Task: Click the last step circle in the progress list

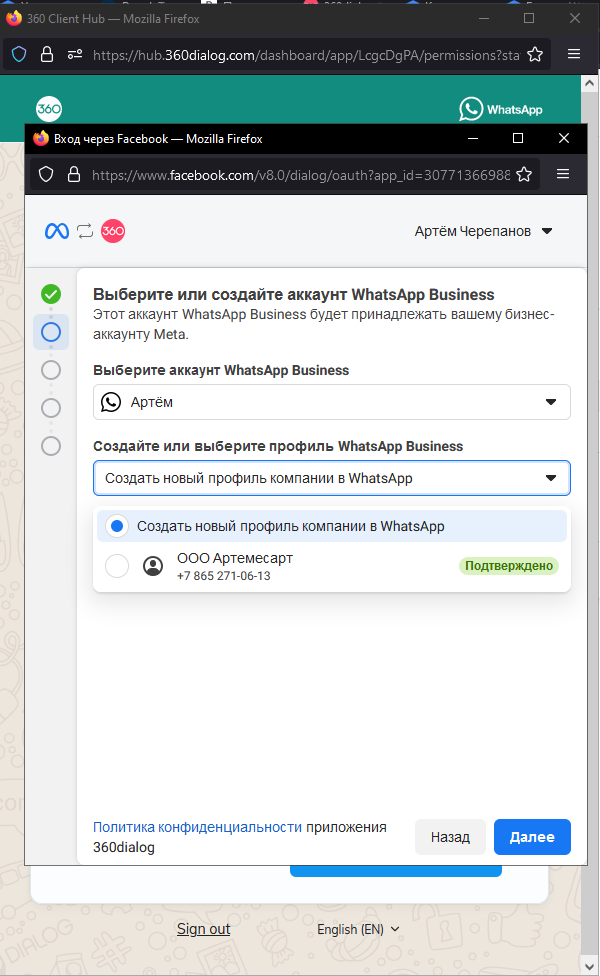Action: point(51,446)
